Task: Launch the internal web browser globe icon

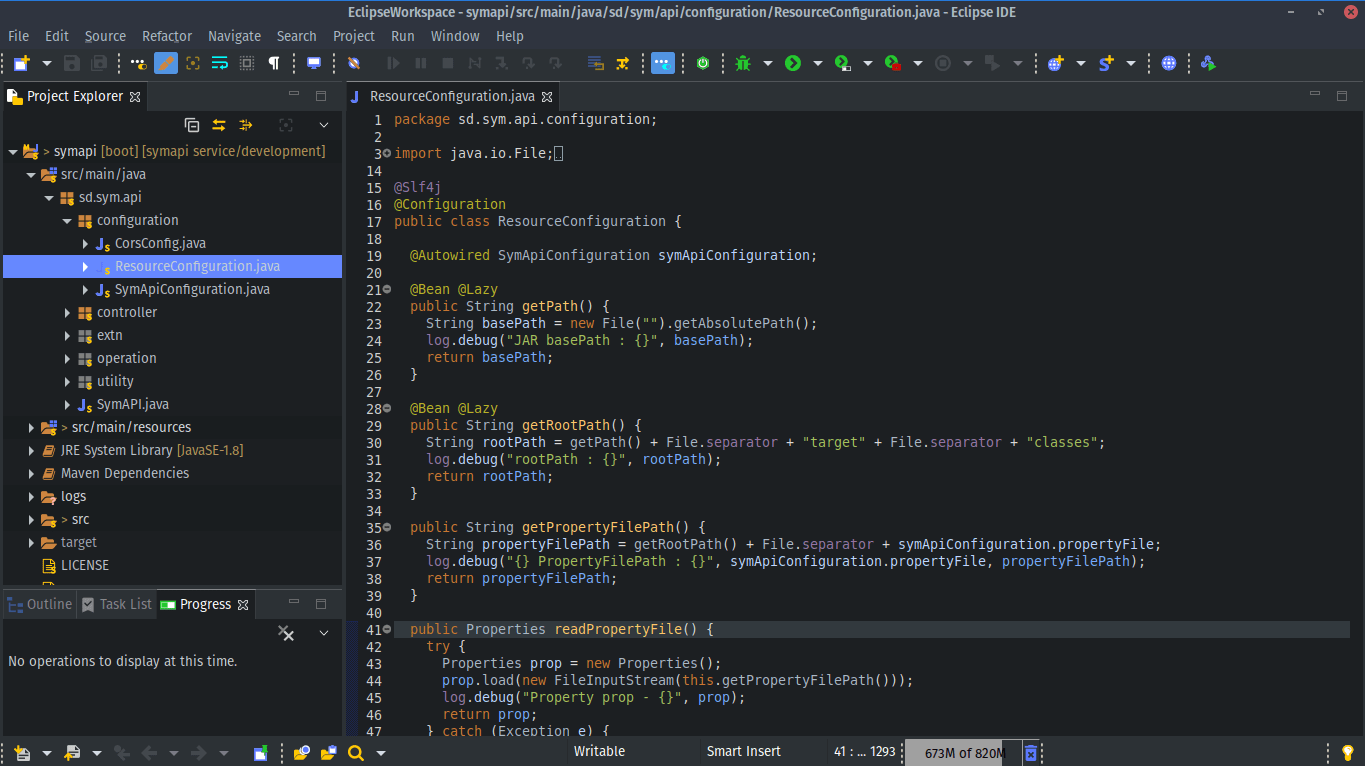Action: pyautogui.click(x=1169, y=63)
